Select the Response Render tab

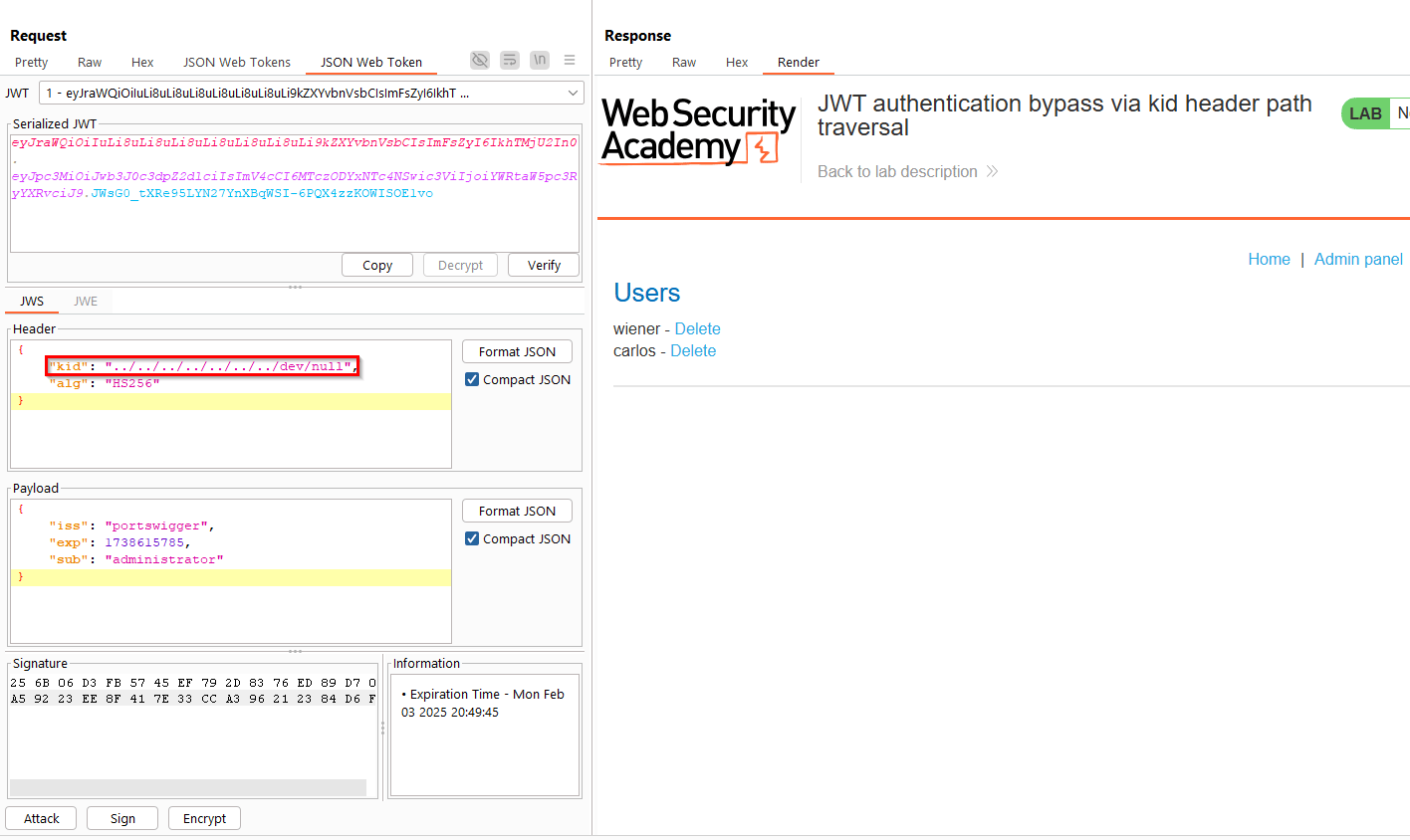(799, 62)
